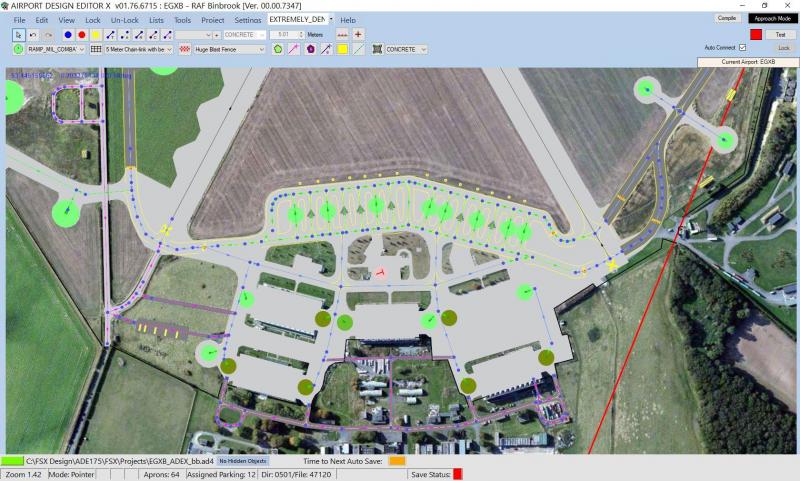The image size is (800, 481).
Task: Click the chain-link fence grid icon
Action: (97, 48)
